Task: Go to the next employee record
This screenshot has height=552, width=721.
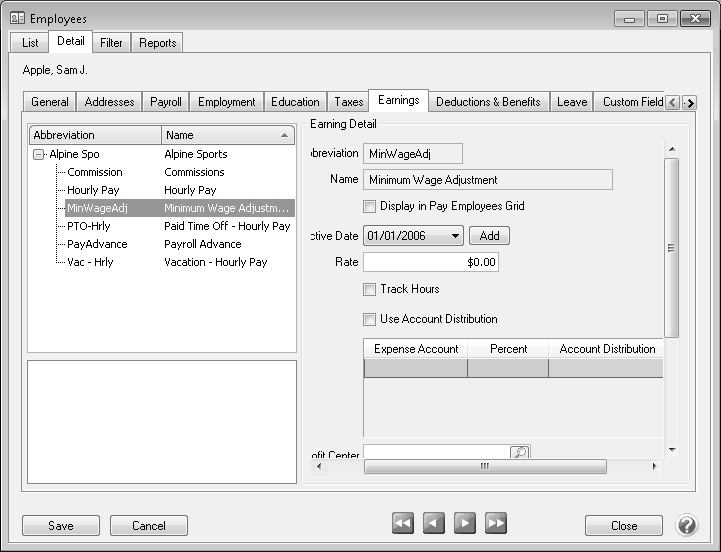Action: click(x=464, y=524)
